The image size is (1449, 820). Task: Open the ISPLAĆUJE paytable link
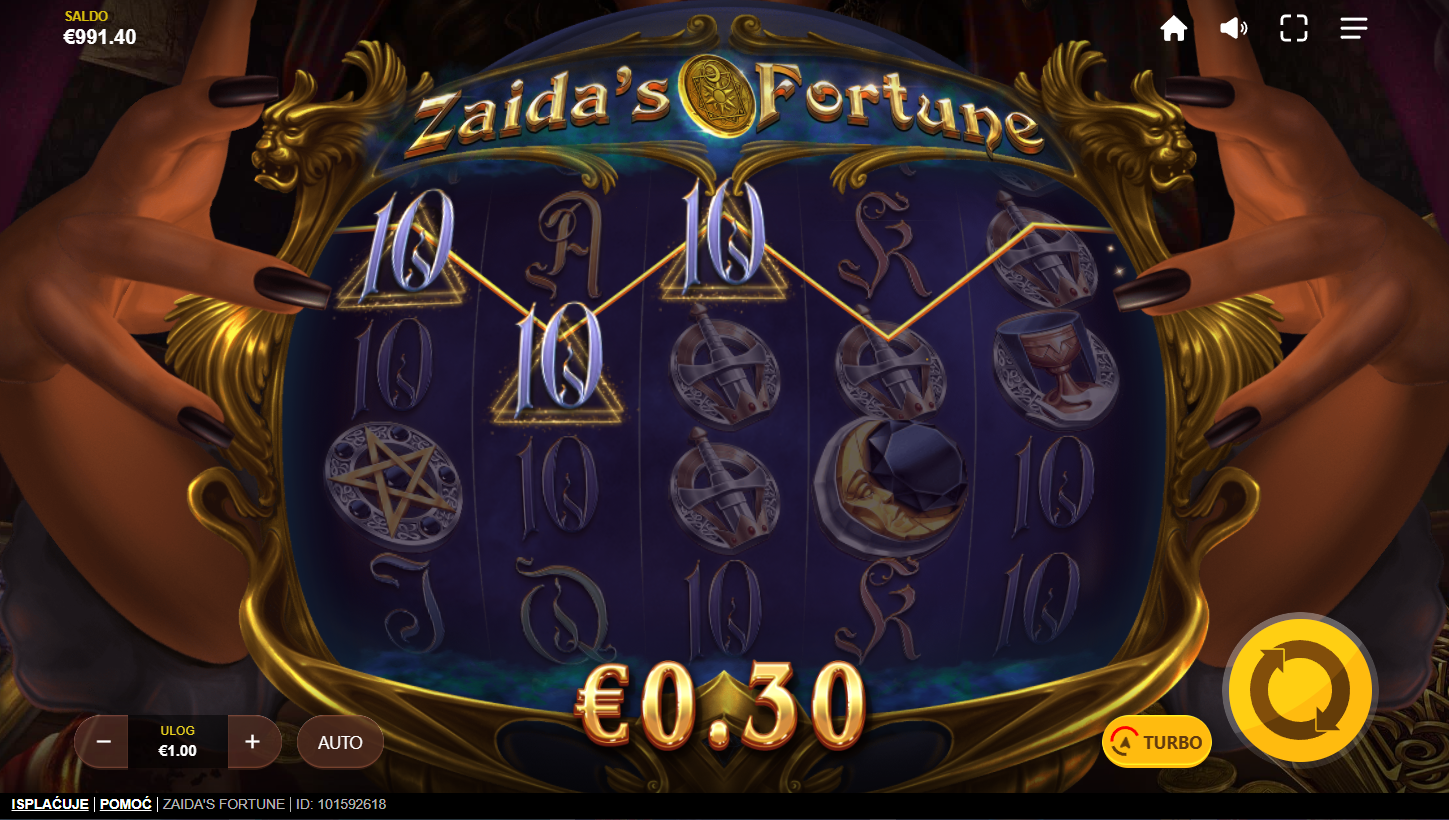[50, 804]
